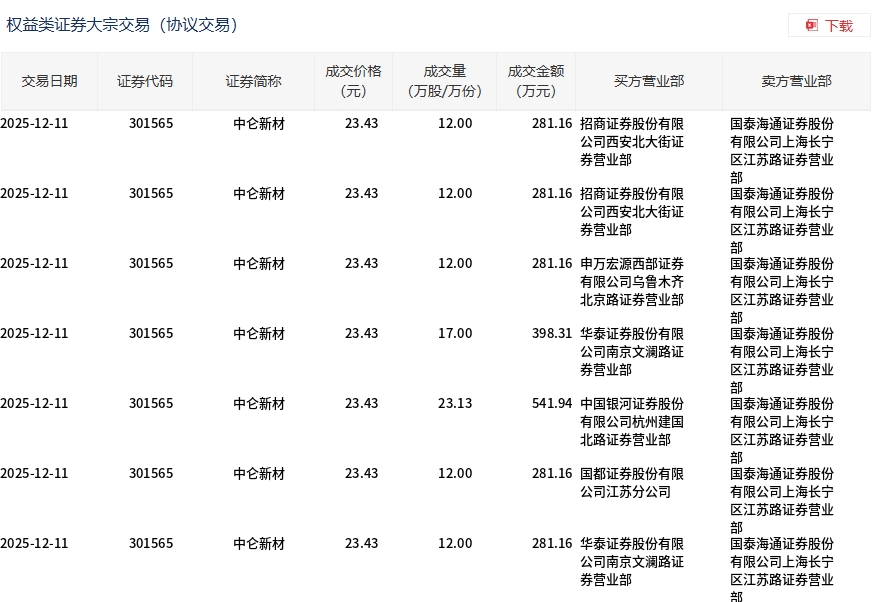
Task: Click the 17.00 volume cell
Action: [x=455, y=334]
